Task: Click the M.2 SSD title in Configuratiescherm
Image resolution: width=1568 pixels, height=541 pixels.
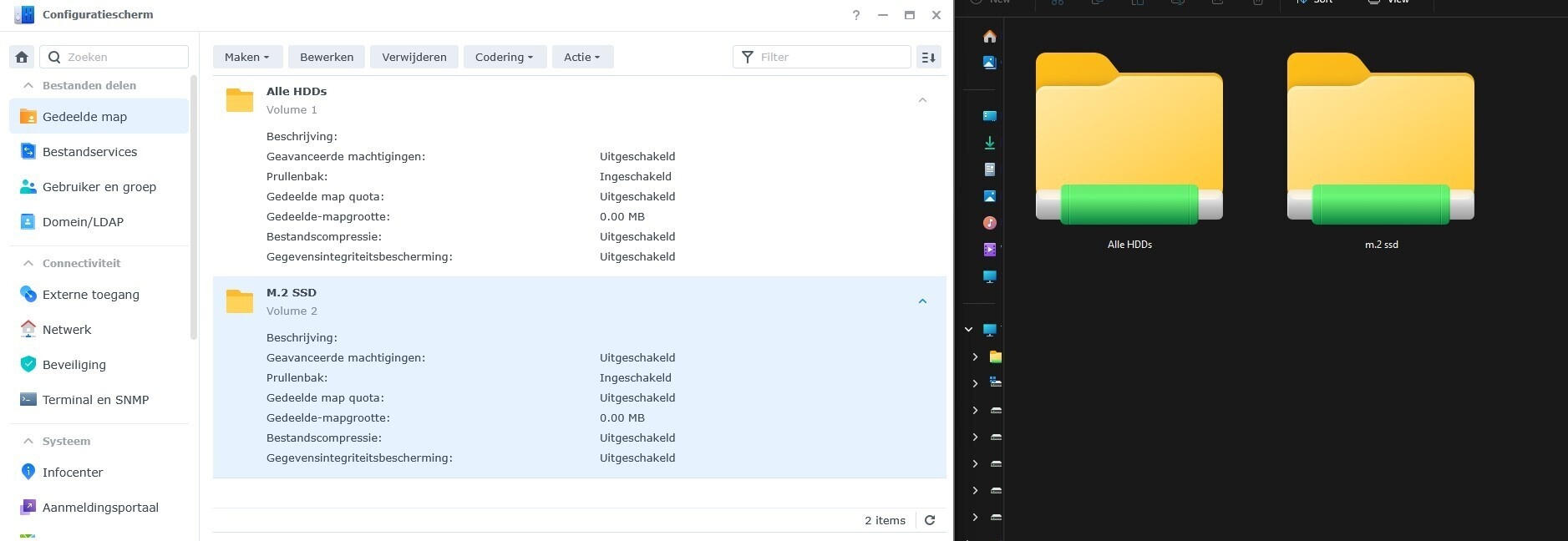Action: tap(292, 293)
